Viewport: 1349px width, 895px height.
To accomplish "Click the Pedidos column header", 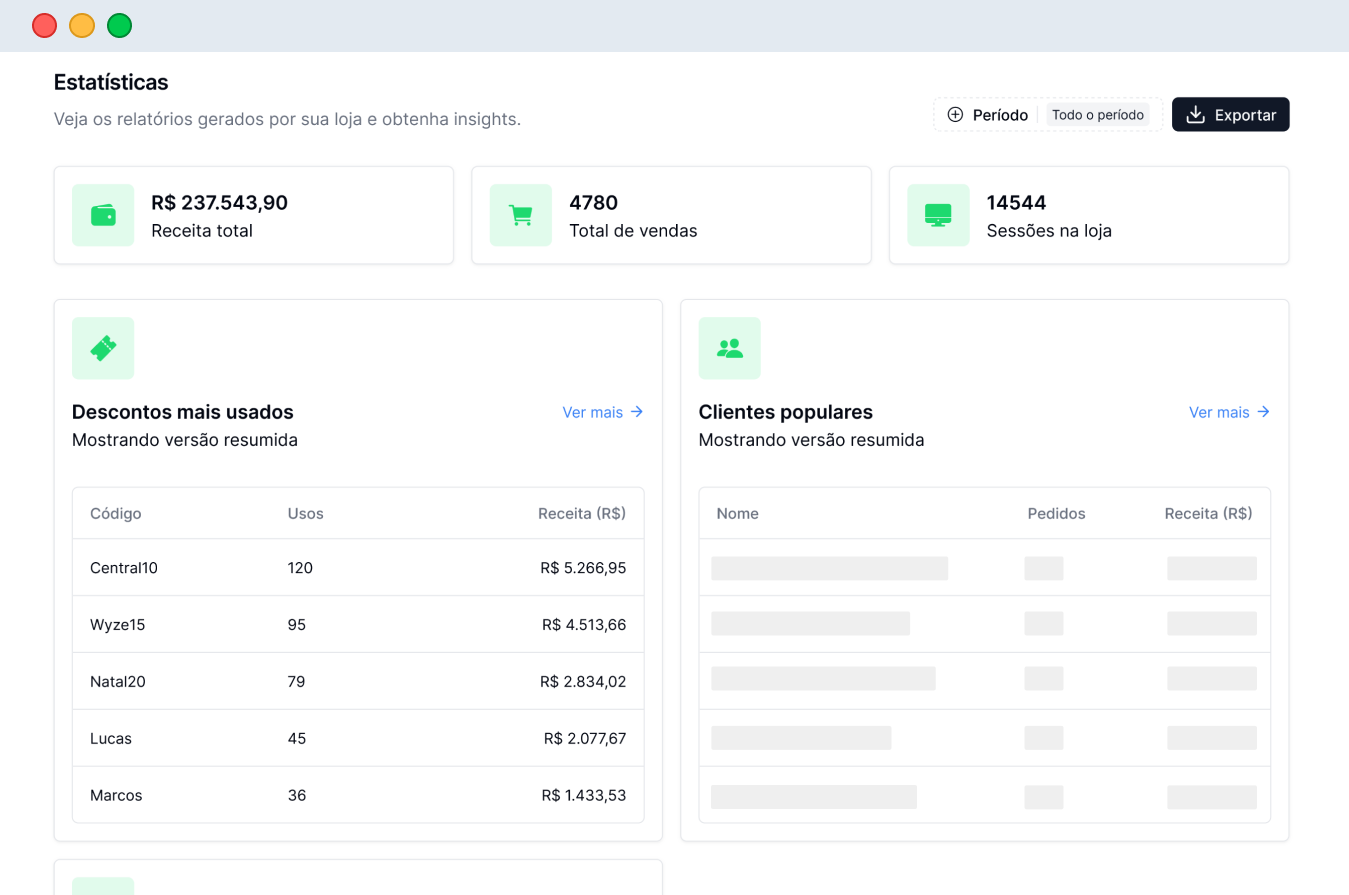I will tap(1056, 514).
